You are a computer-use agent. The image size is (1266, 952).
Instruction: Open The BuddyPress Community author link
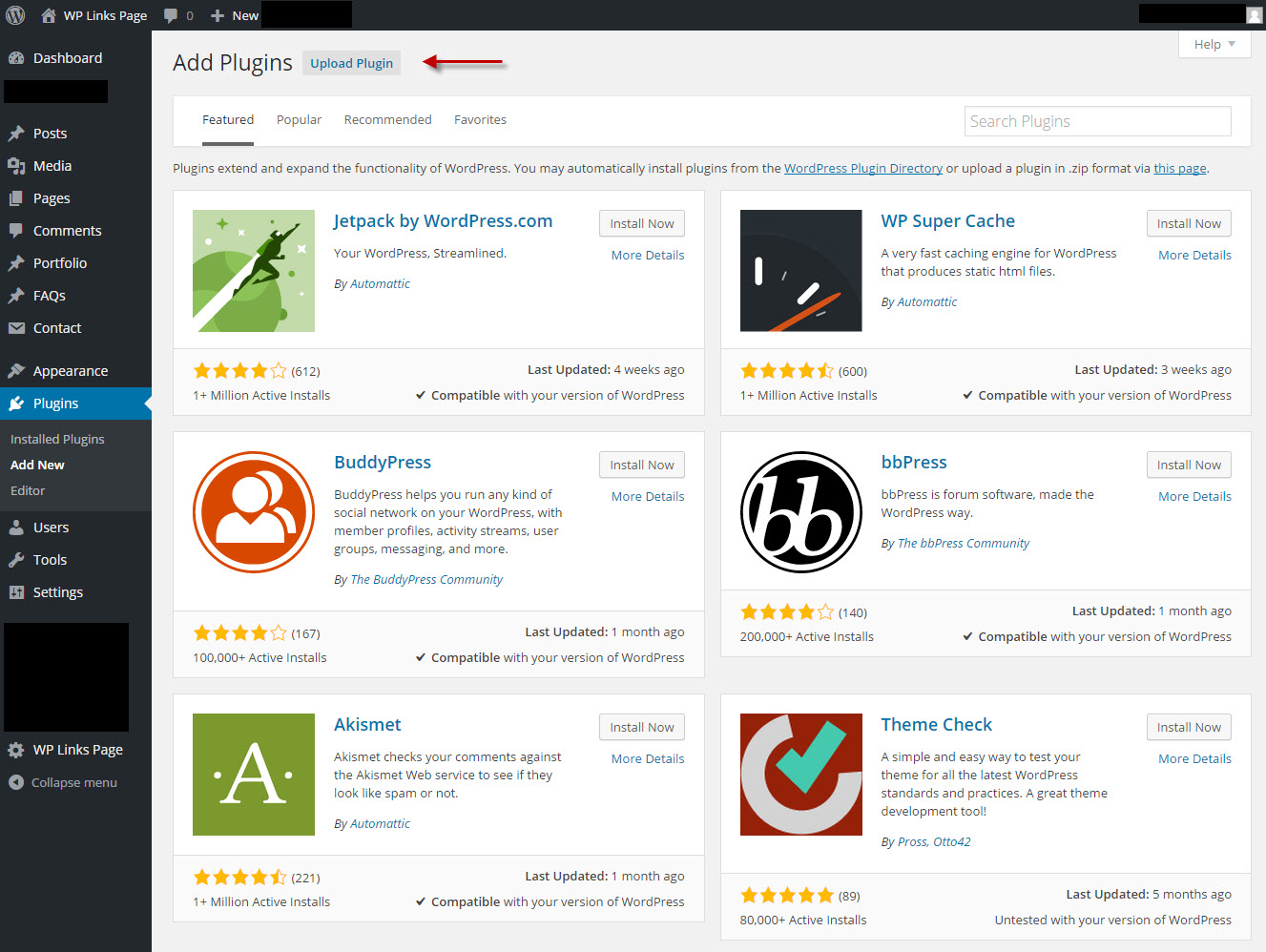click(x=426, y=579)
